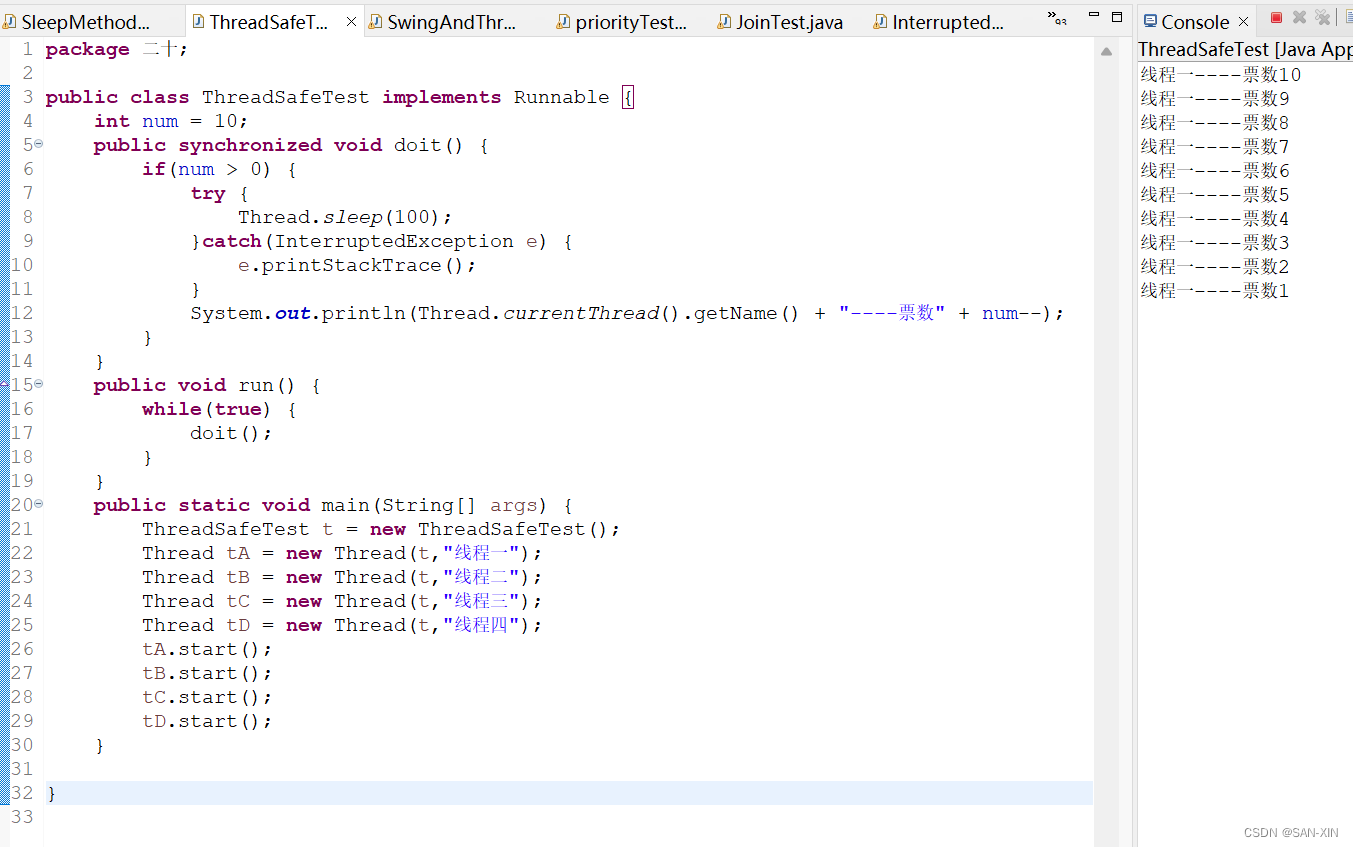Click 'while(true) {' line
The height and width of the screenshot is (847, 1353).
(x=219, y=409)
